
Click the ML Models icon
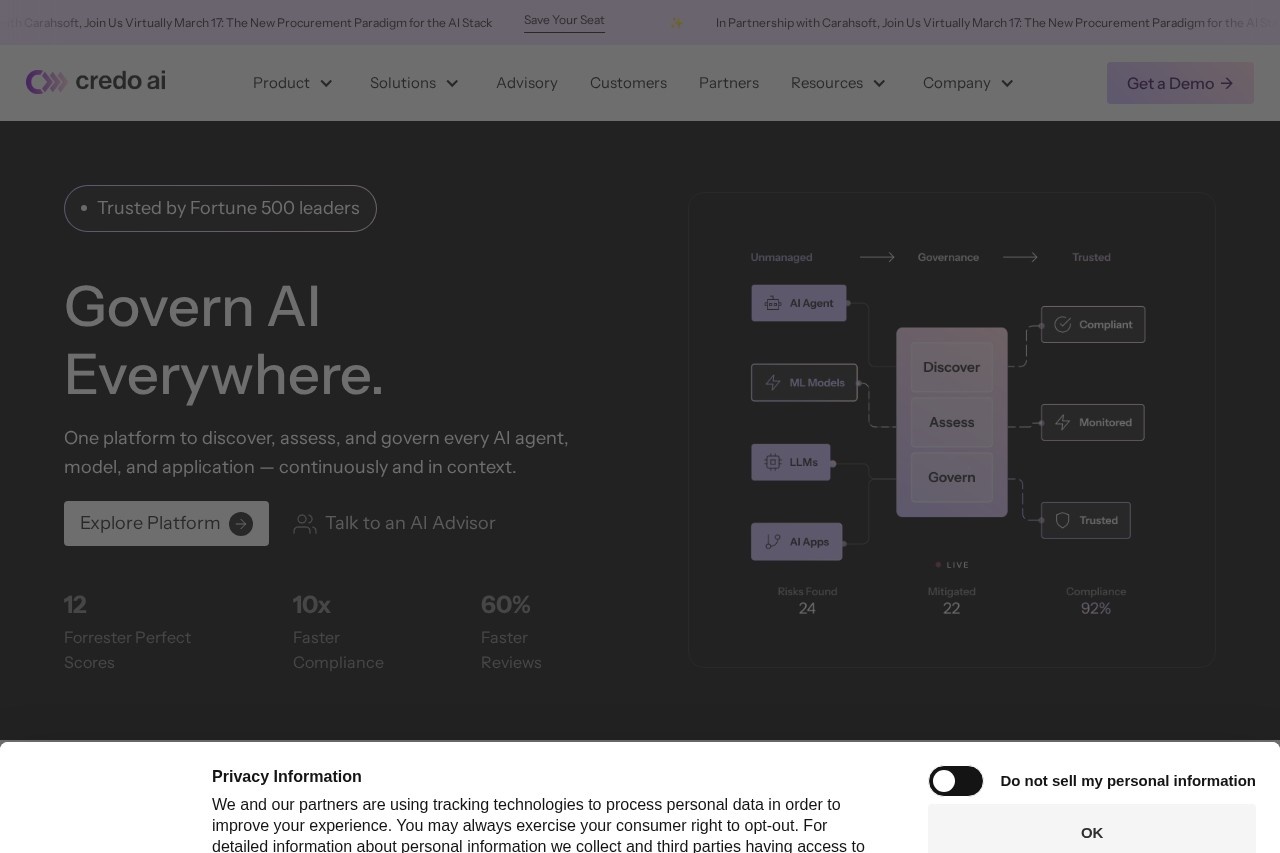[x=773, y=382]
